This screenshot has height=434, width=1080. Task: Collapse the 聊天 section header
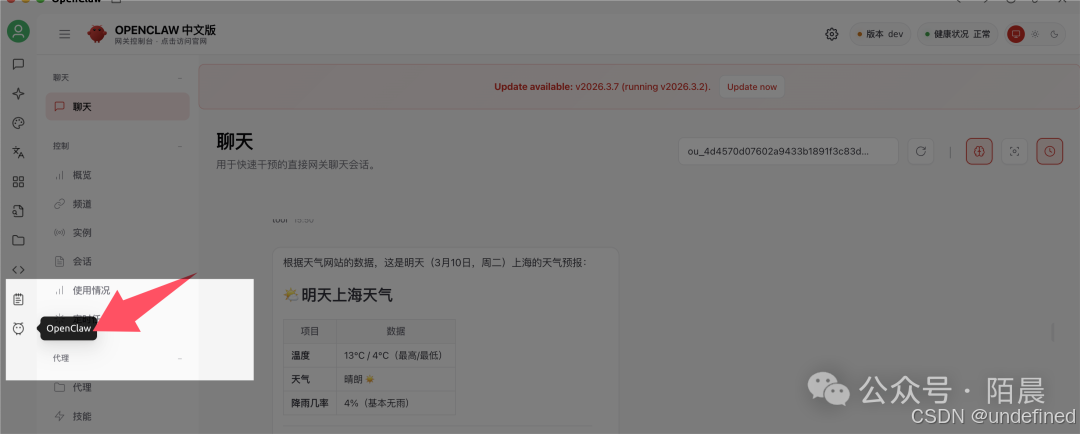118,78
